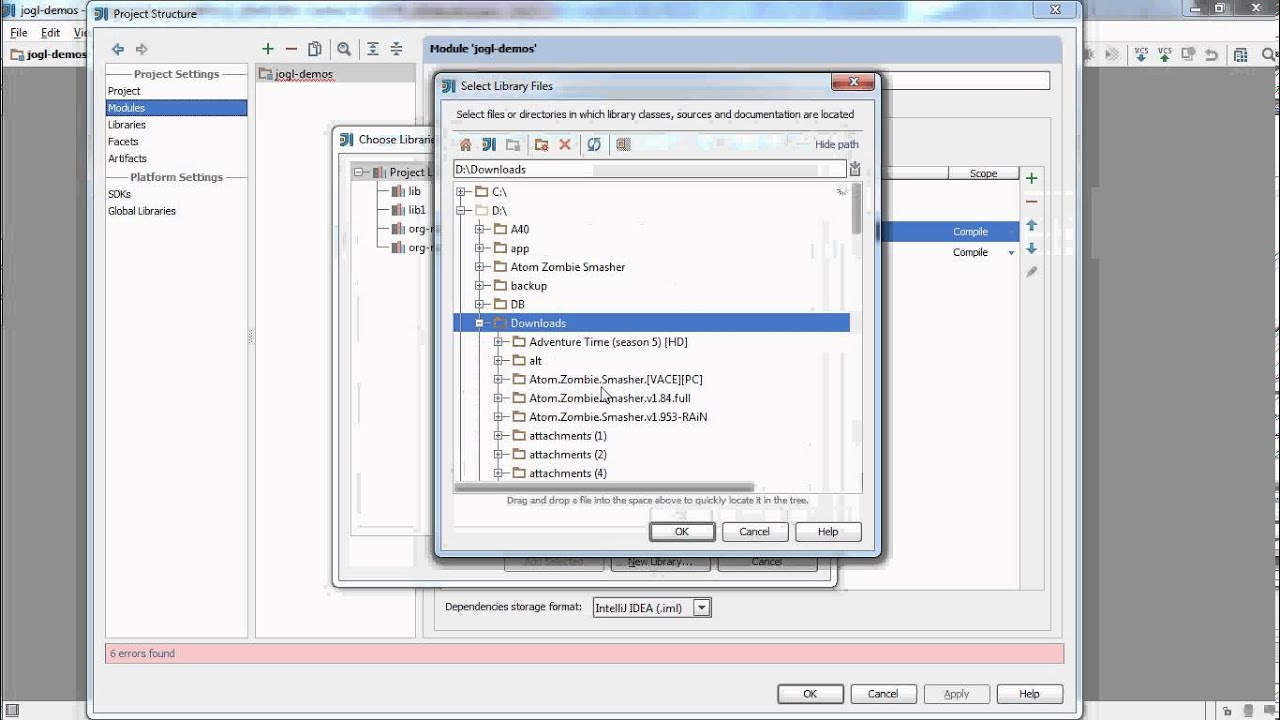Remove dependency with red minus icon
1280x720 pixels.
(1032, 202)
